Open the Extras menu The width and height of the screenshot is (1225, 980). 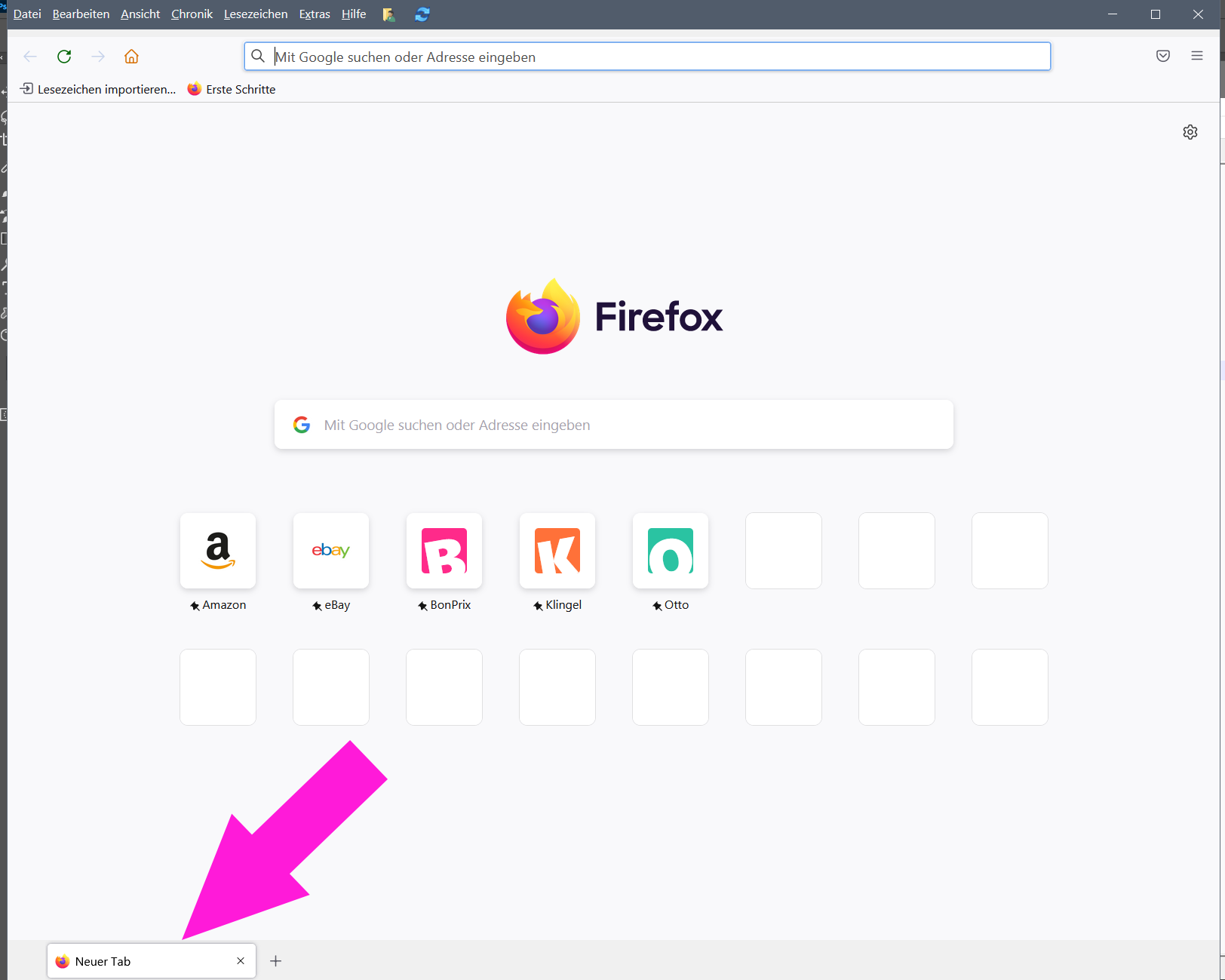tap(315, 14)
